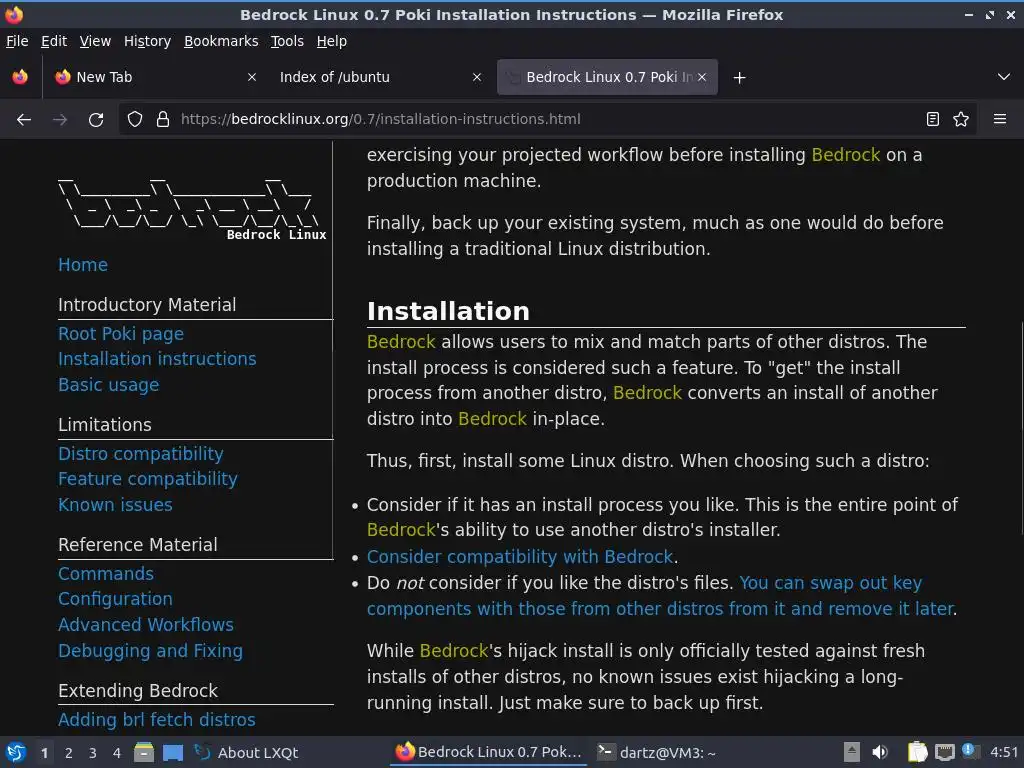
Task: Switch to virtual desktop 1
Action: pyautogui.click(x=44, y=753)
